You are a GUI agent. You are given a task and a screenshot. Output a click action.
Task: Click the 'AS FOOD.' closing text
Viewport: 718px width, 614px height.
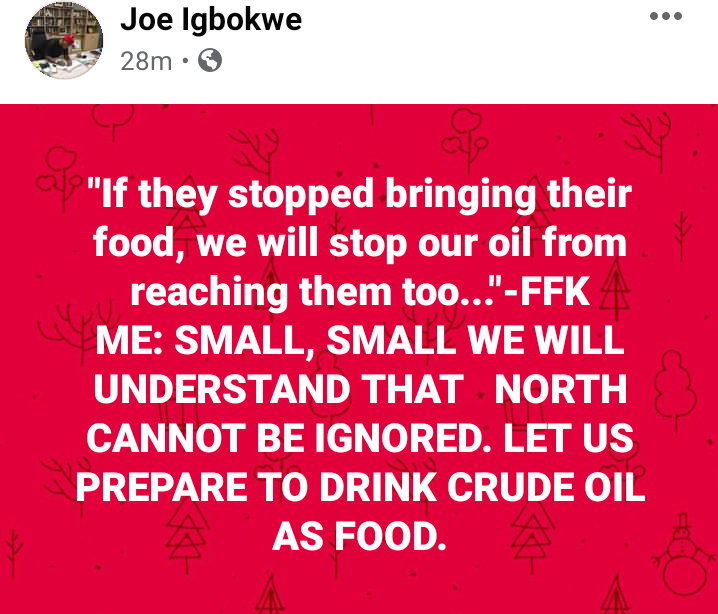pos(359,536)
